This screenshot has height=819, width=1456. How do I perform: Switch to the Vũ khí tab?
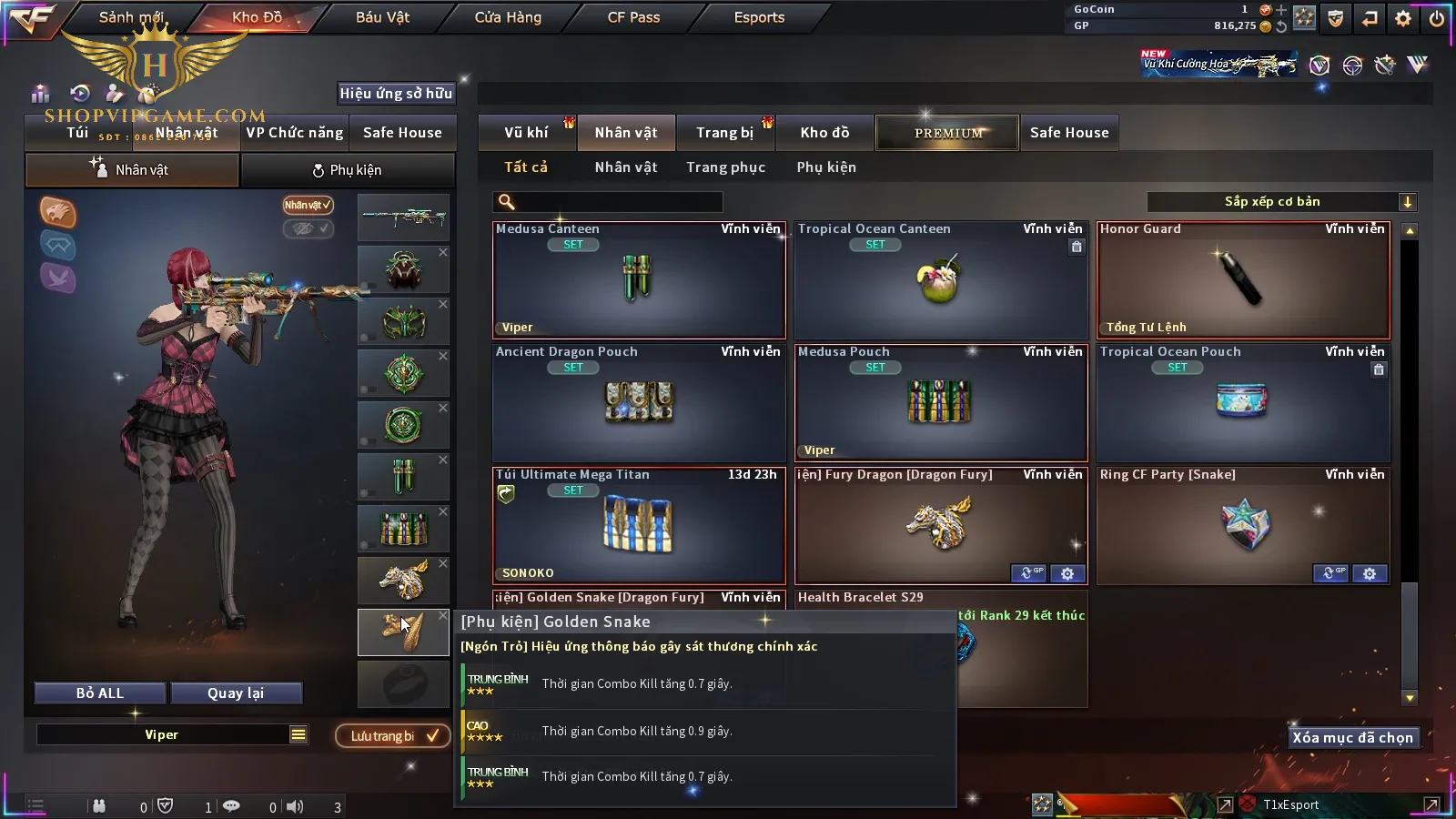coord(527,133)
